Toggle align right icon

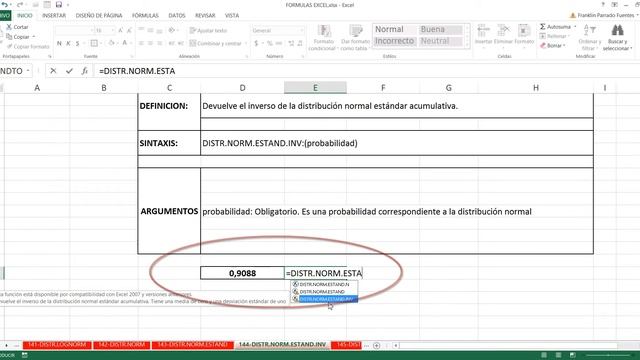pos(159,43)
